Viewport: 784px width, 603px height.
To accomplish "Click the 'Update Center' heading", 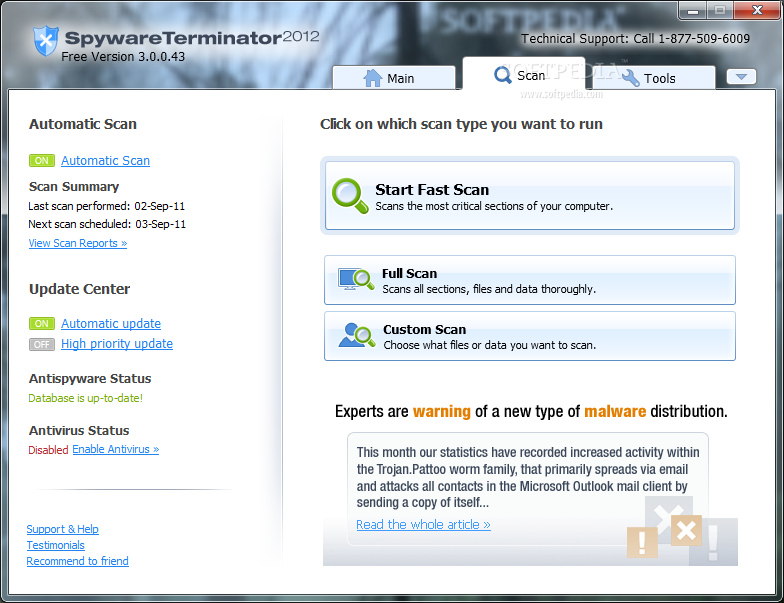I will tap(80, 289).
